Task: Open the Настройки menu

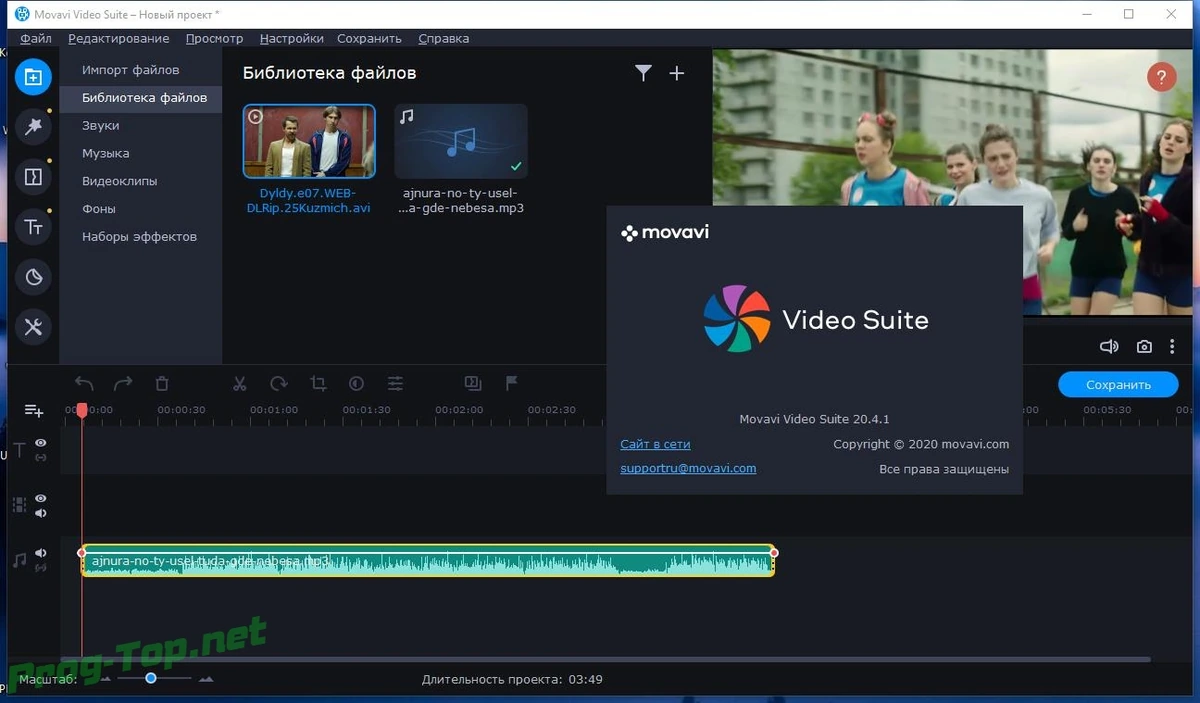Action: 291,38
